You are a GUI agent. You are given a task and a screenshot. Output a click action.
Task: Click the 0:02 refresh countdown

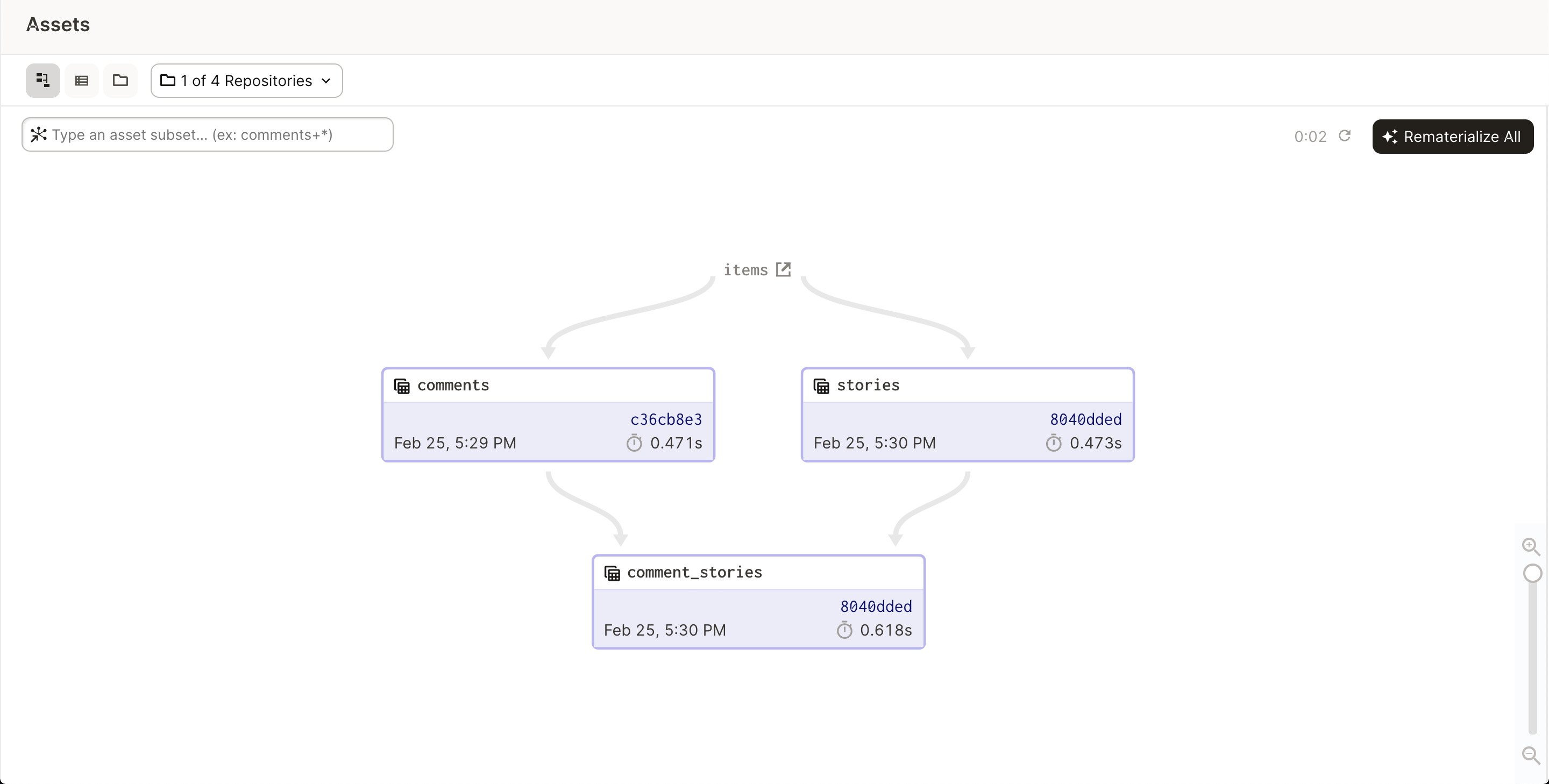click(1310, 137)
